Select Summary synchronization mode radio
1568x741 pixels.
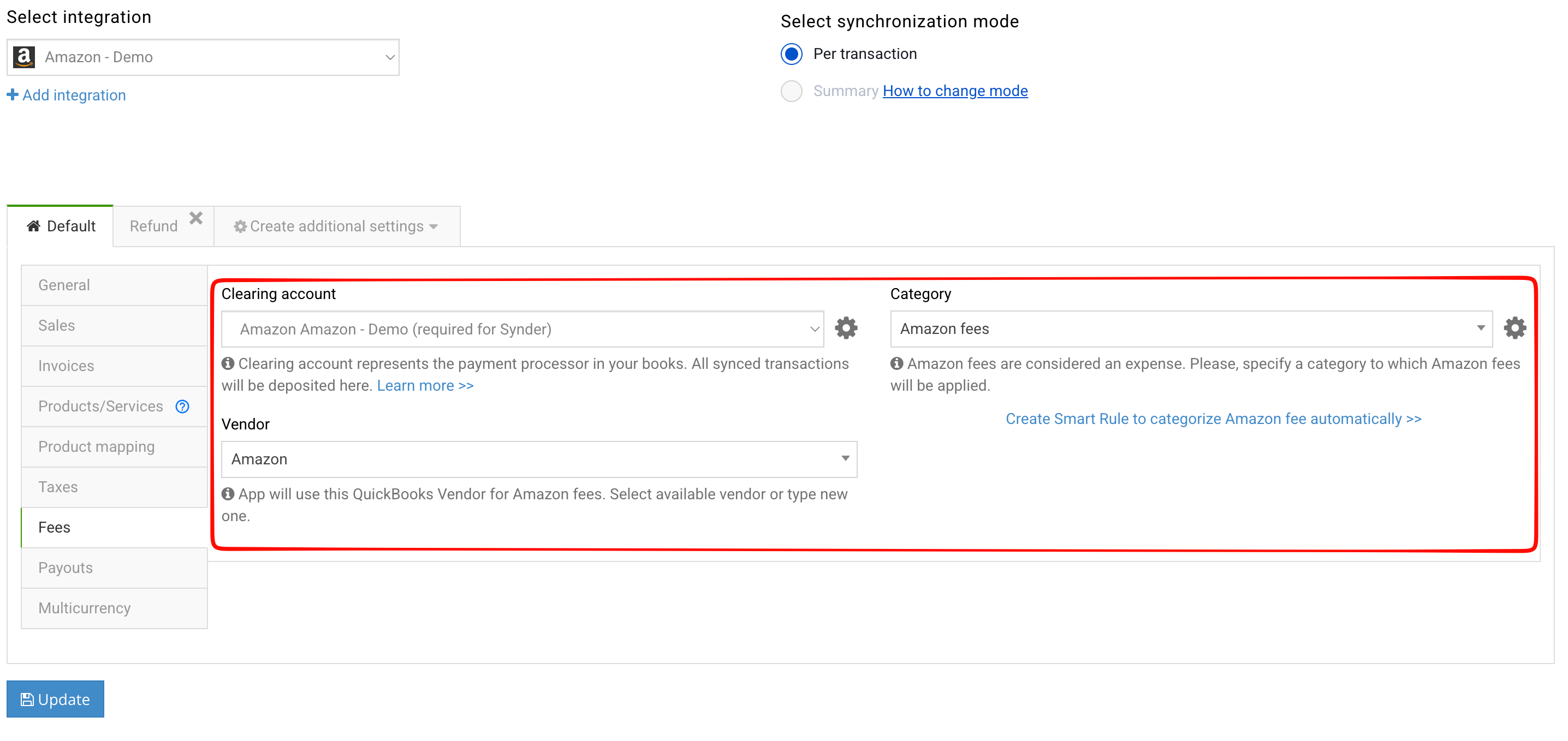791,91
